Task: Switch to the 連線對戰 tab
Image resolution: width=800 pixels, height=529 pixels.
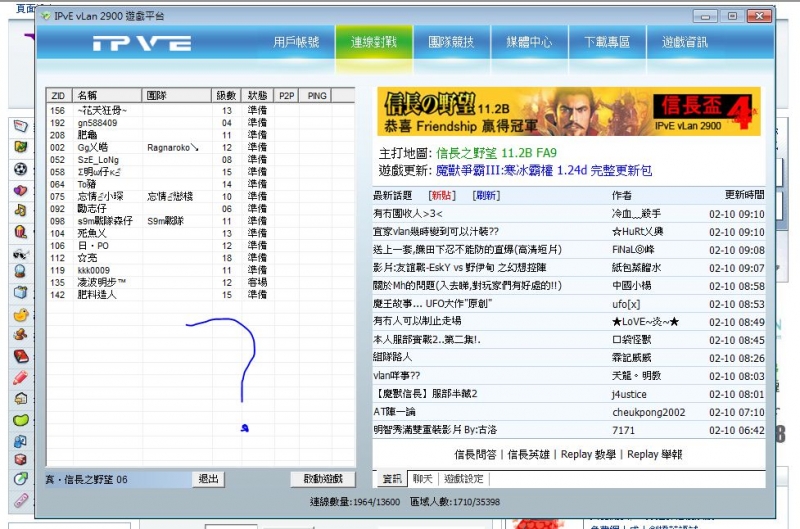Action: tap(373, 42)
